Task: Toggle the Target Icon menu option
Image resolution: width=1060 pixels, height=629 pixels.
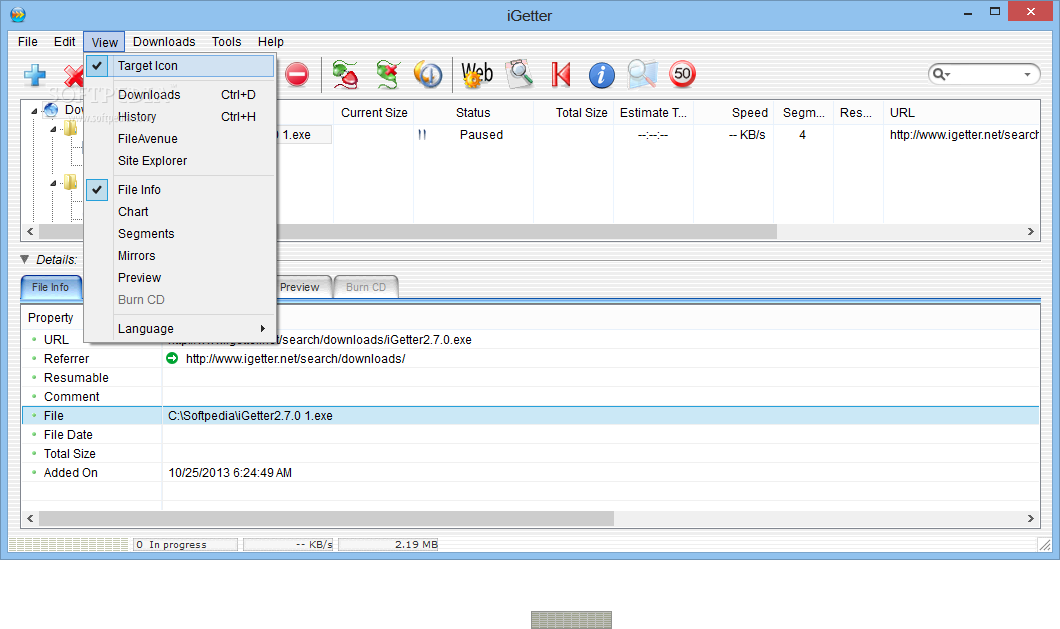Action: pyautogui.click(x=180, y=66)
